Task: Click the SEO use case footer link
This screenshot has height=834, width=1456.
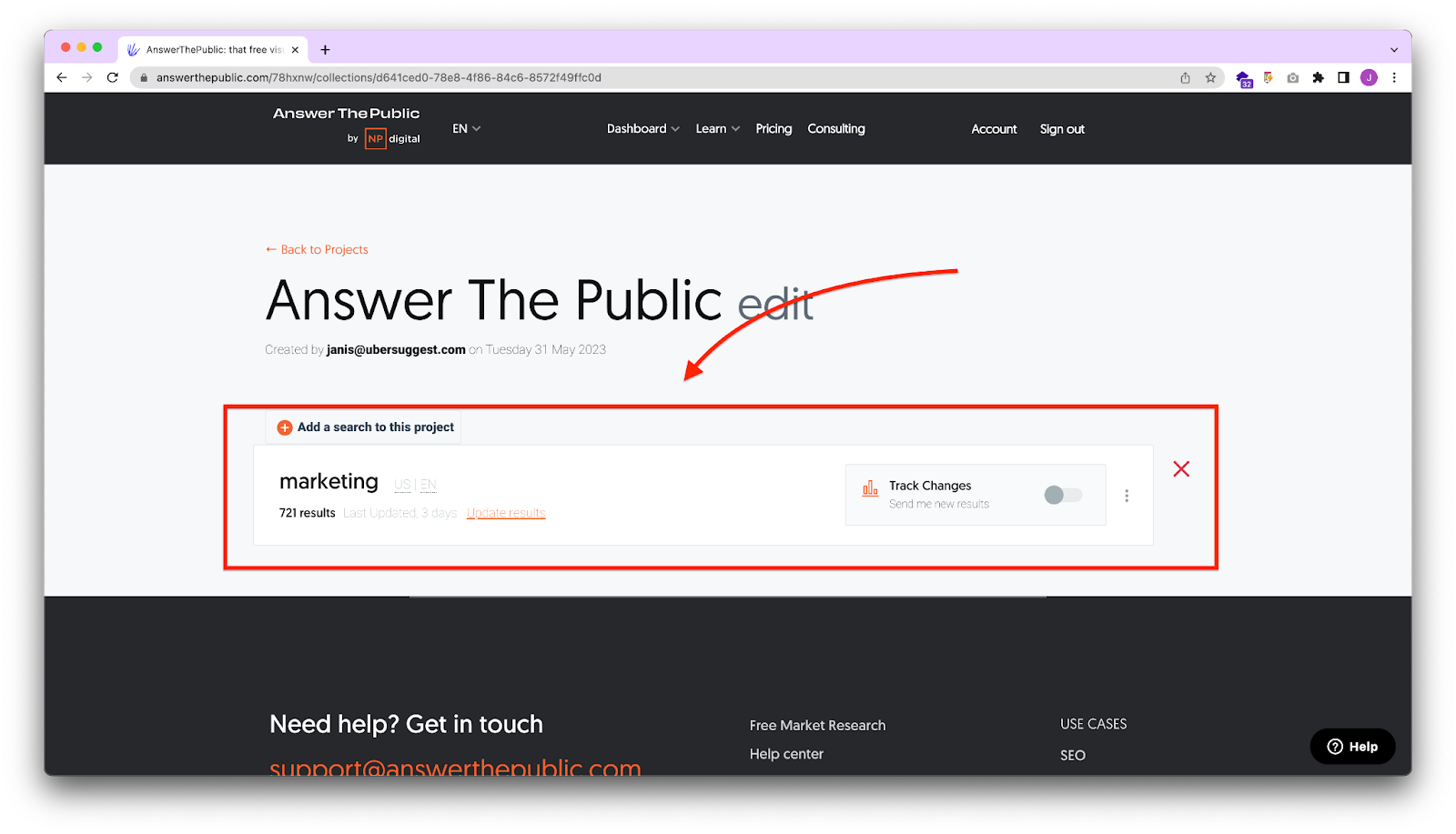Action: click(1073, 755)
